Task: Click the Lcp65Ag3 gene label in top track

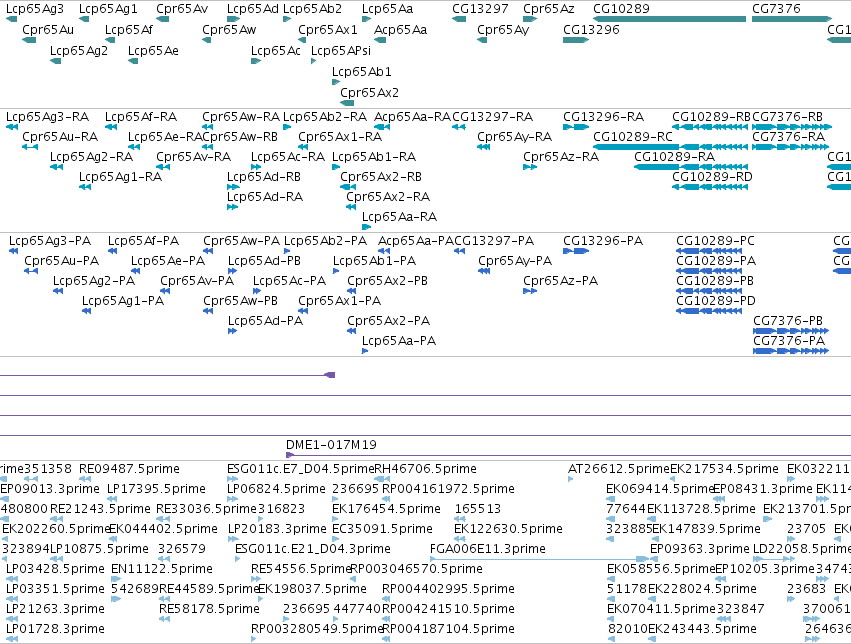Action: pyautogui.click(x=35, y=9)
